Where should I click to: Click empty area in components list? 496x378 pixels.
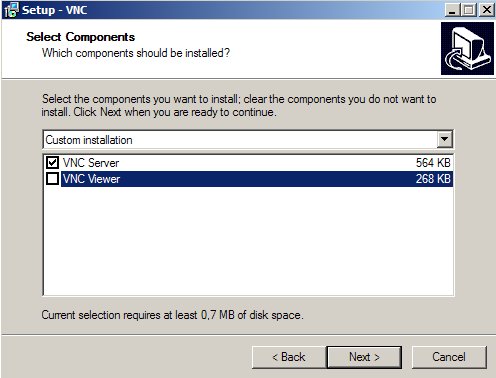(248, 241)
